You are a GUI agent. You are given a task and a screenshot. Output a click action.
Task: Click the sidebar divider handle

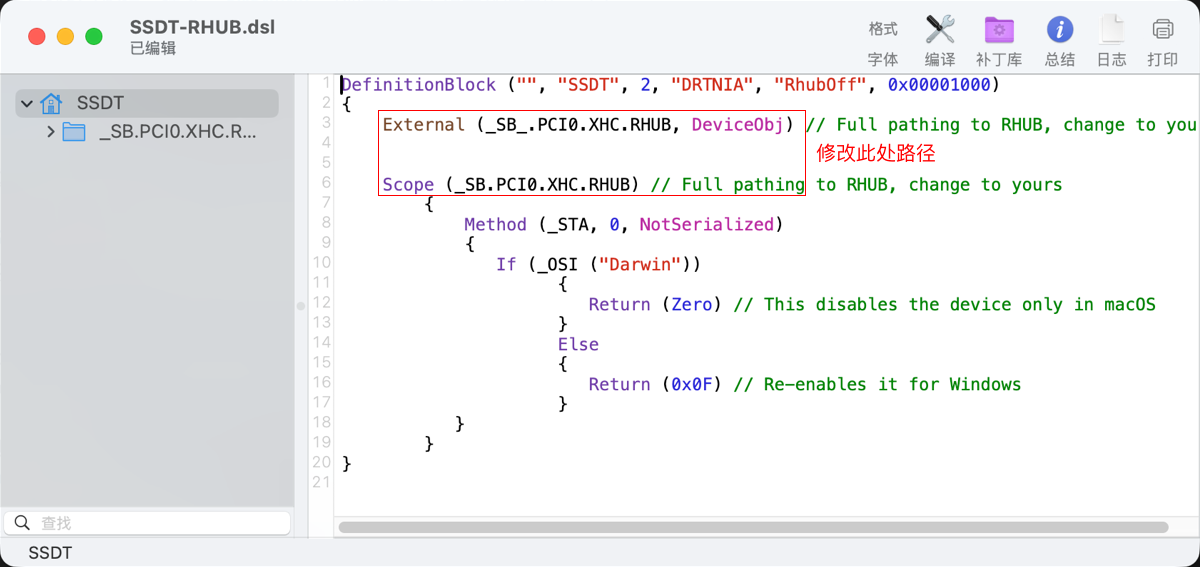pyautogui.click(x=300, y=306)
